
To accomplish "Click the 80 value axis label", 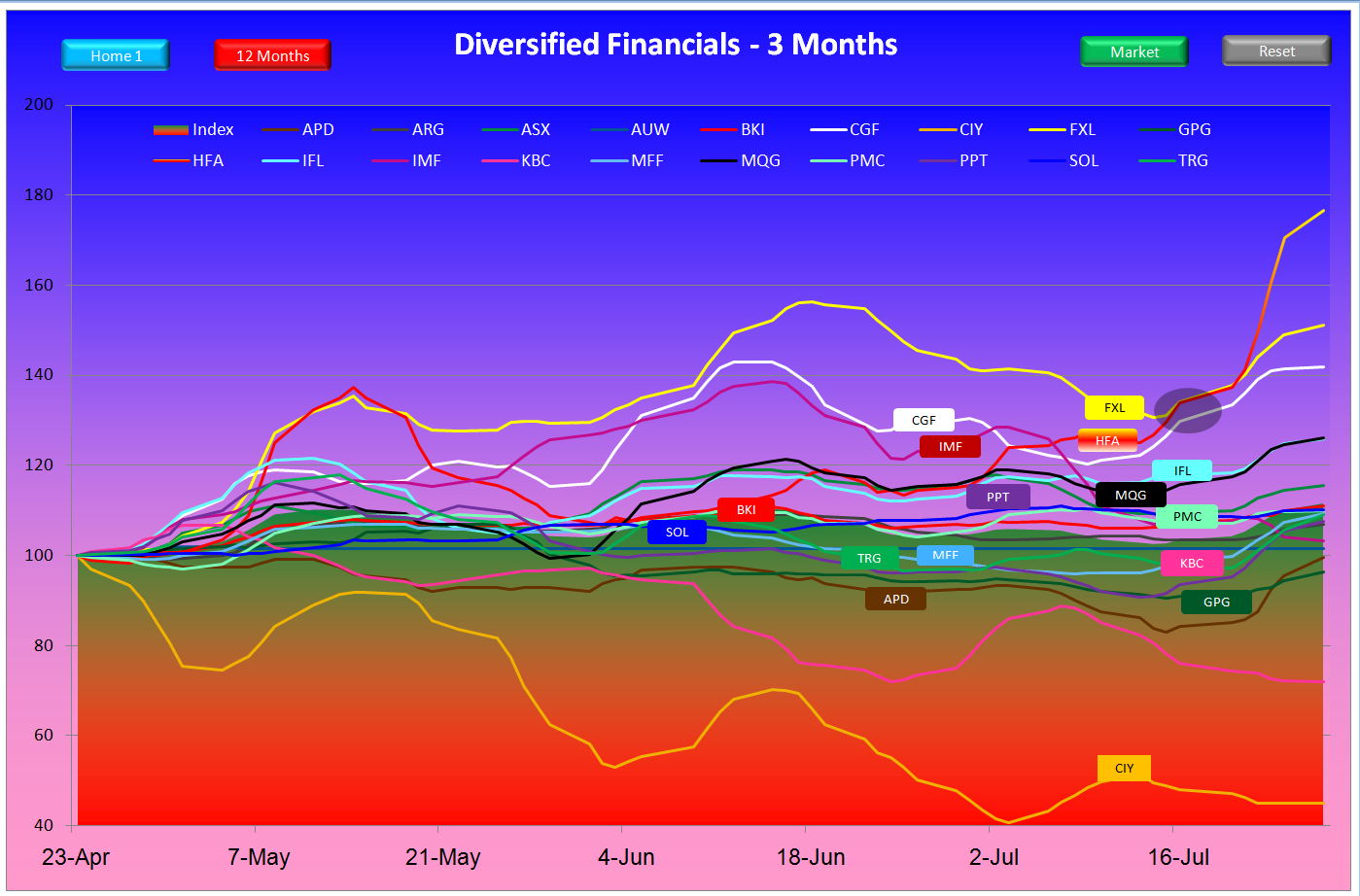I will pos(44,645).
